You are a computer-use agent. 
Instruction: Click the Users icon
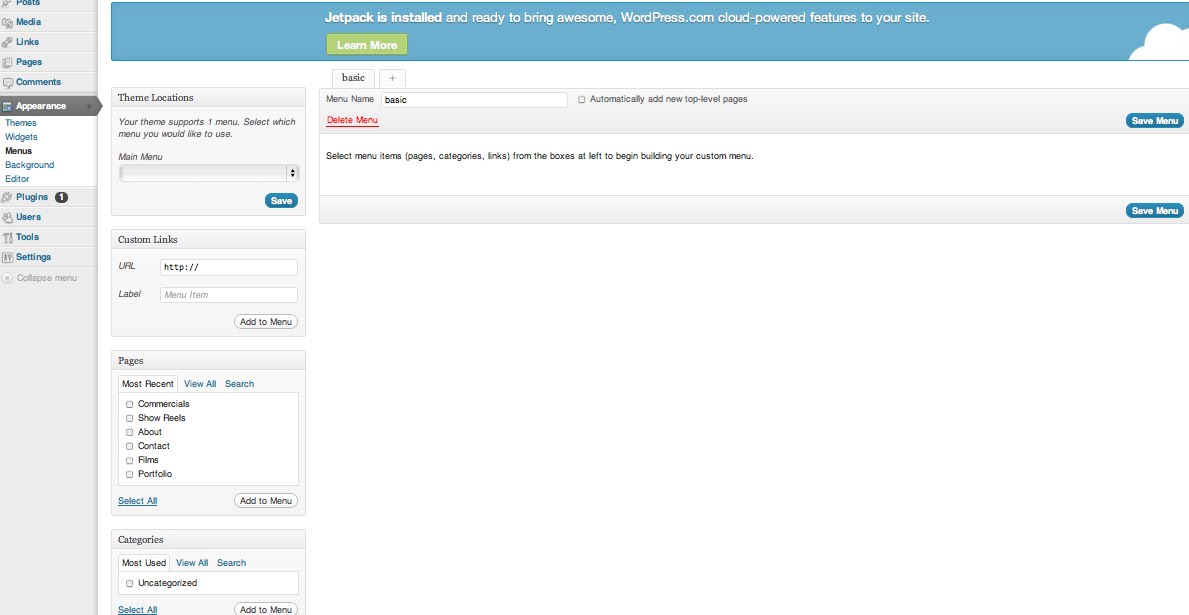[x=8, y=218]
